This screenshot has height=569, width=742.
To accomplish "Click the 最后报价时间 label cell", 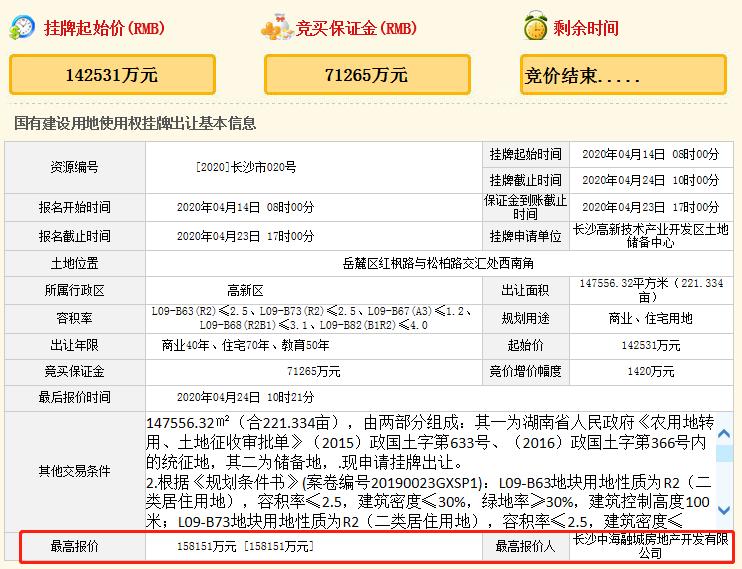I will [75, 397].
